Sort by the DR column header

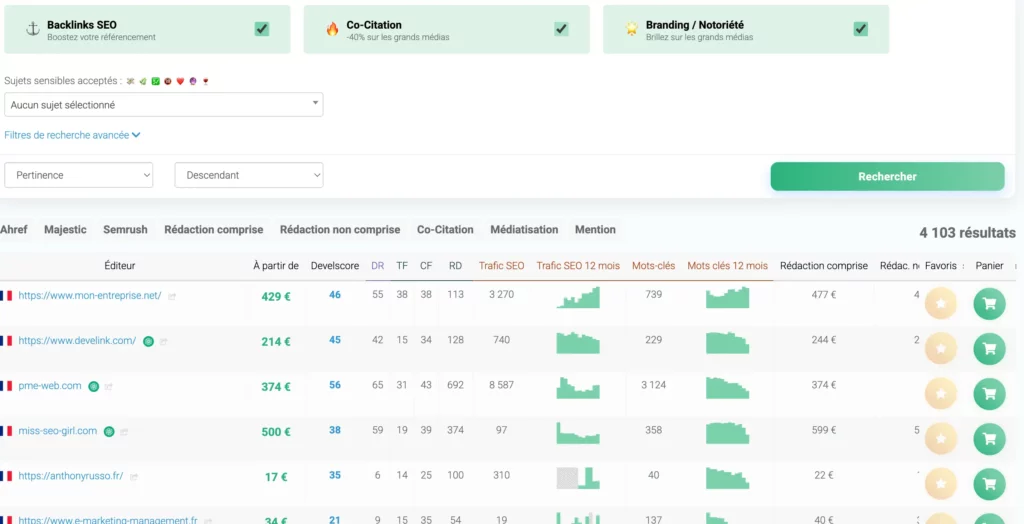377,266
